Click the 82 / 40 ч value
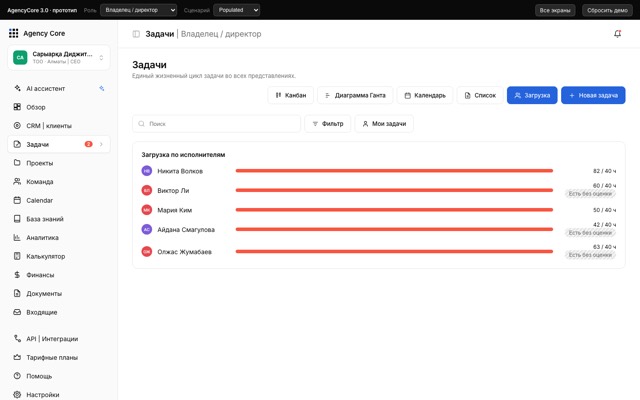This screenshot has width=640, height=400. (604, 171)
